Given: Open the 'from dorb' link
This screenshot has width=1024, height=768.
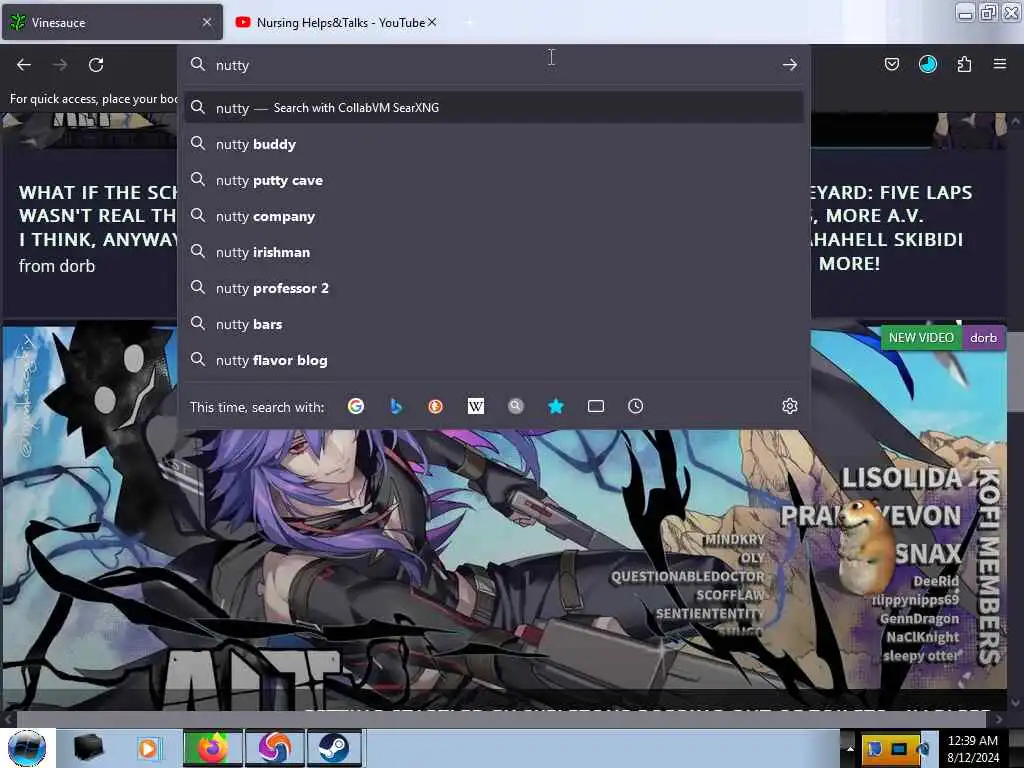Looking at the screenshot, I should pos(57,266).
